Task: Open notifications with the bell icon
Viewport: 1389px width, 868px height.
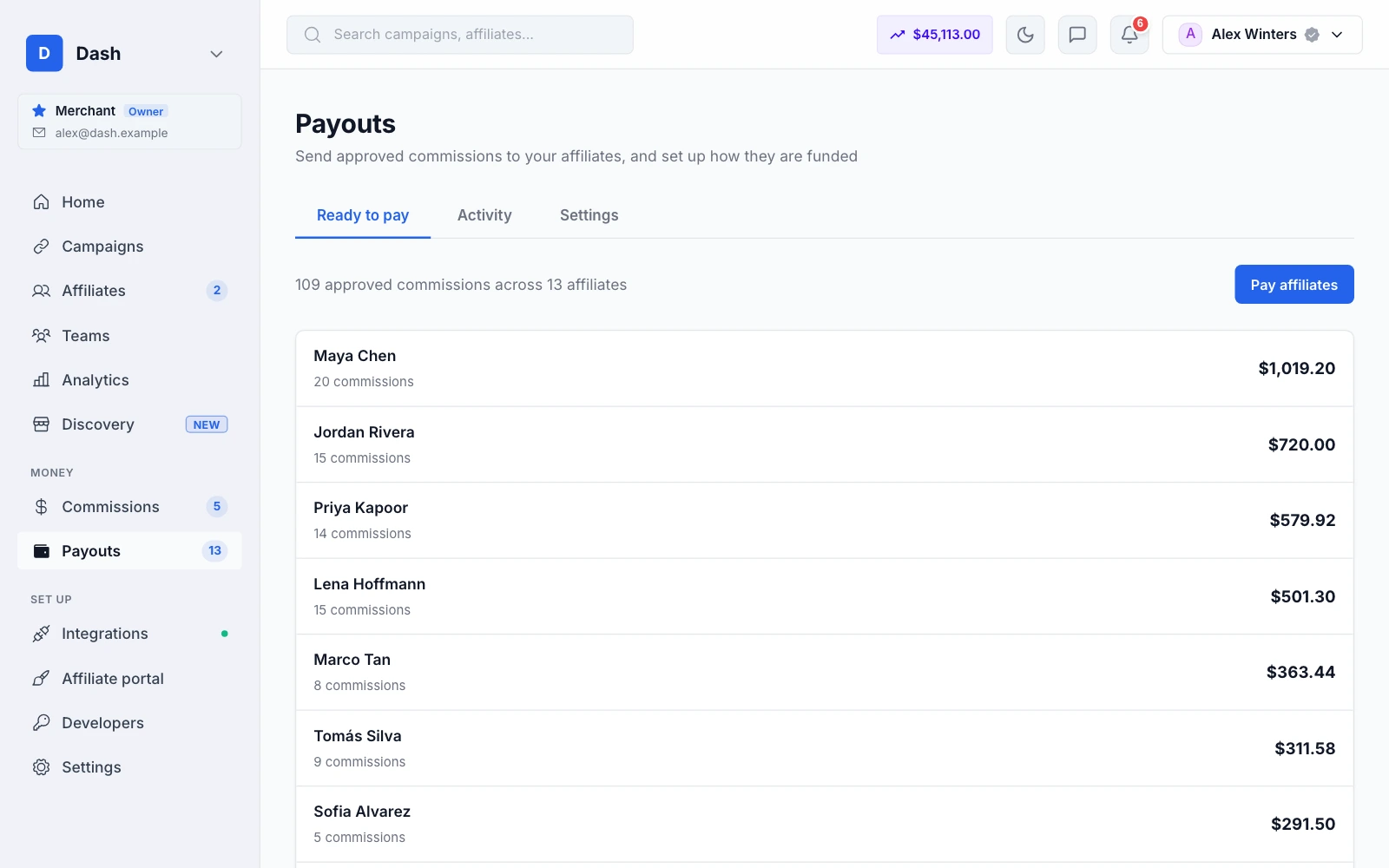Action: 1129,35
